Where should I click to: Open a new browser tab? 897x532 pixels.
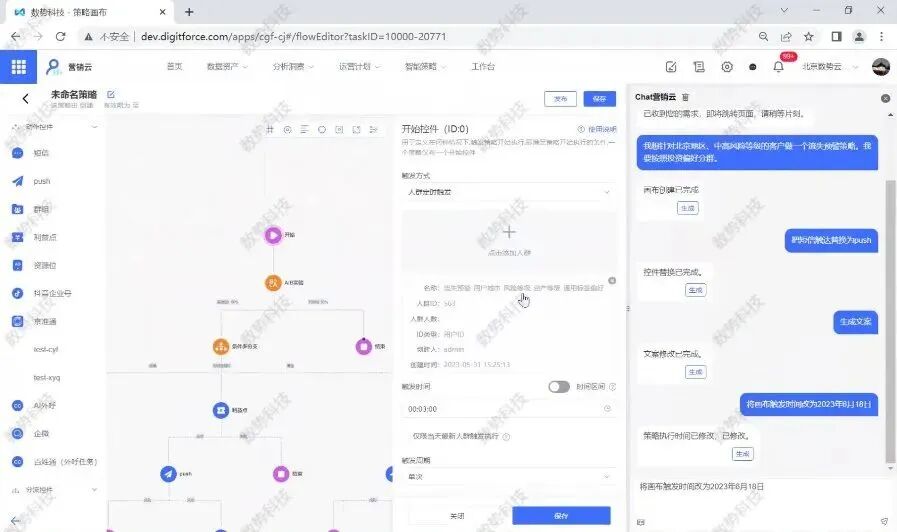click(189, 11)
